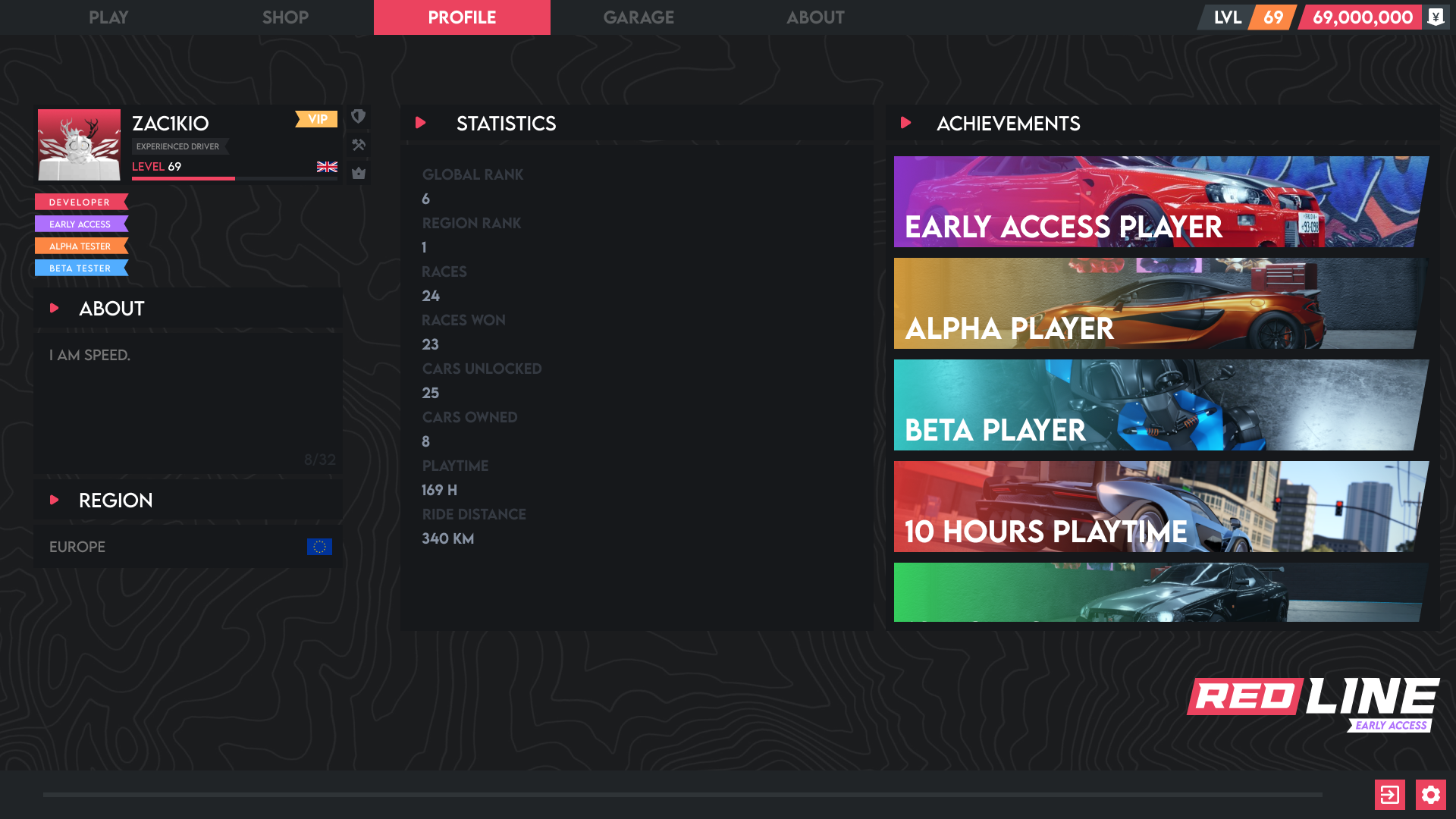The height and width of the screenshot is (819, 1456).
Task: Click the exit arrow icon at bottom right
Action: 1389,795
